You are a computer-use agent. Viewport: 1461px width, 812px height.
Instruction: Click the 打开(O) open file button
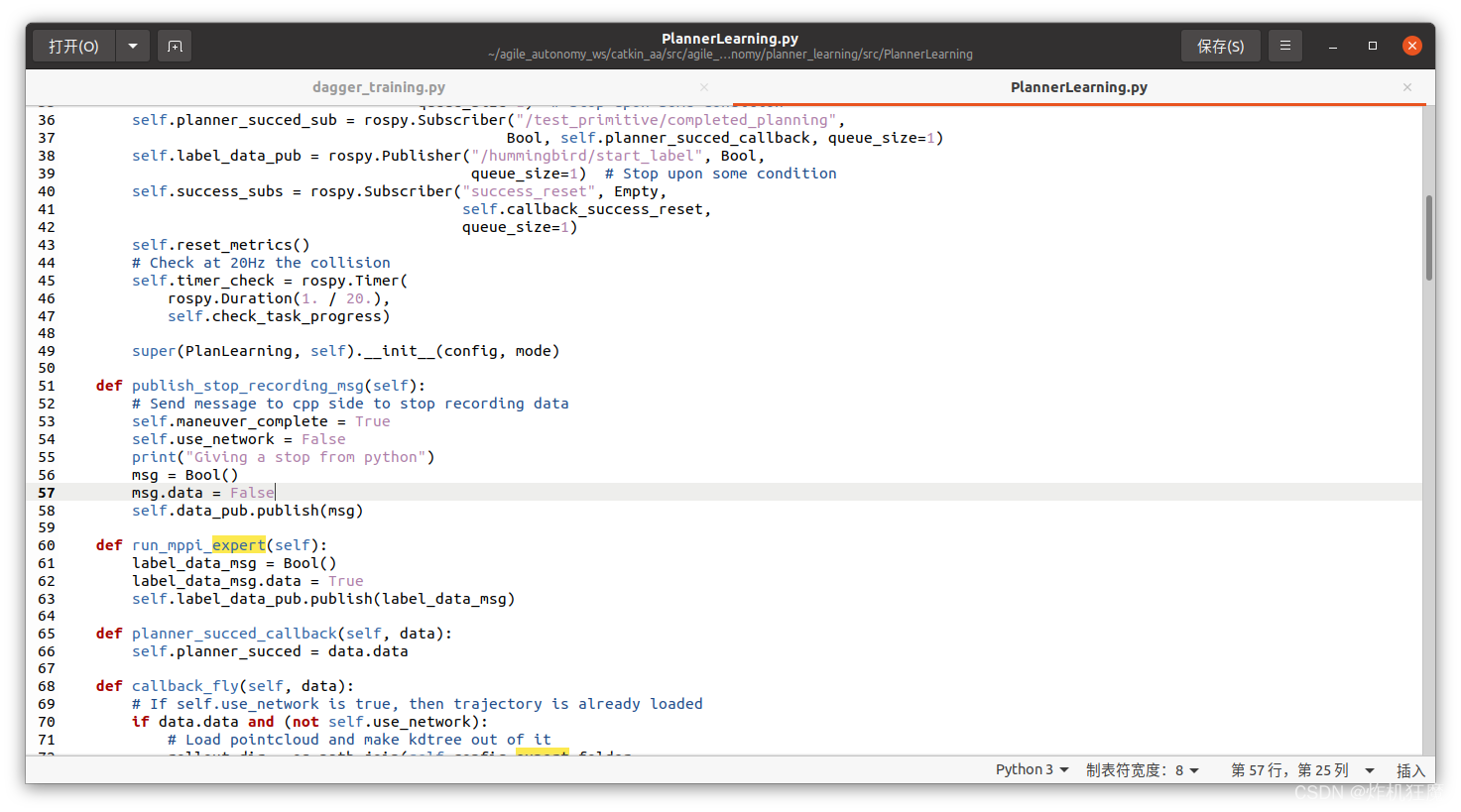(x=74, y=46)
